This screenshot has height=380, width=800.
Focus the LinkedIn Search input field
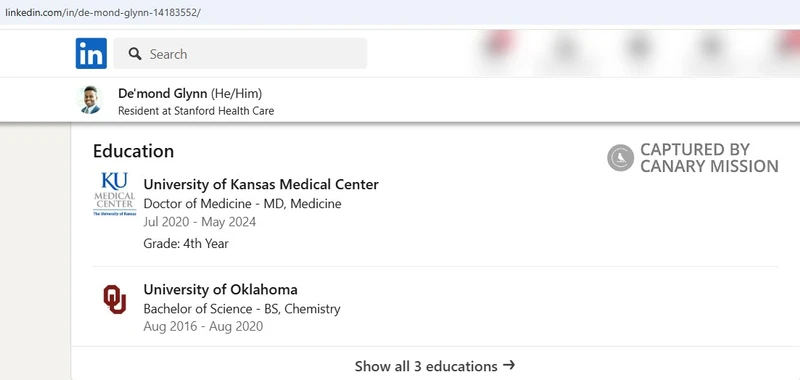point(240,54)
